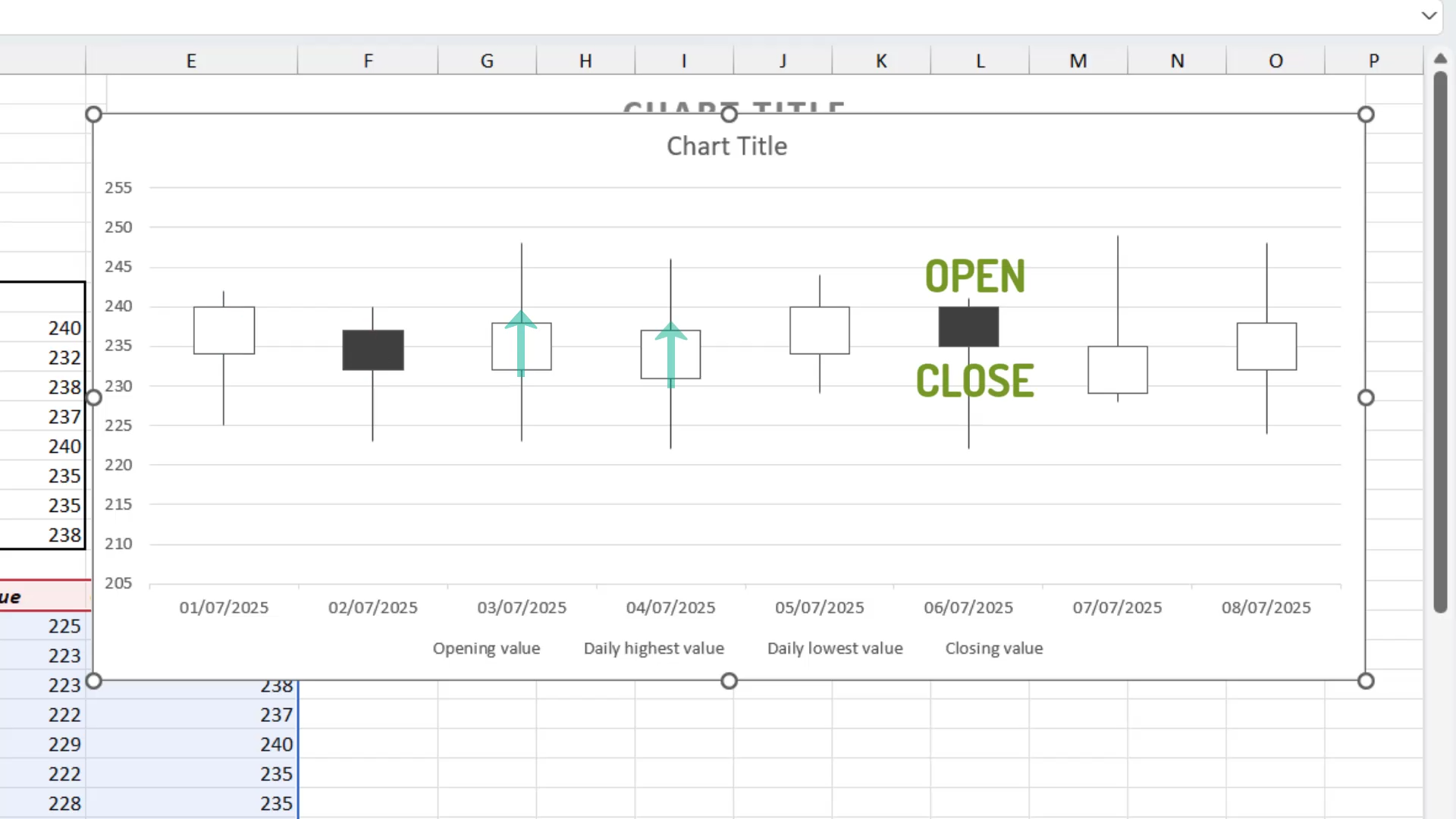Image resolution: width=1456 pixels, height=819 pixels.
Task: Select column E header
Action: 191,61
